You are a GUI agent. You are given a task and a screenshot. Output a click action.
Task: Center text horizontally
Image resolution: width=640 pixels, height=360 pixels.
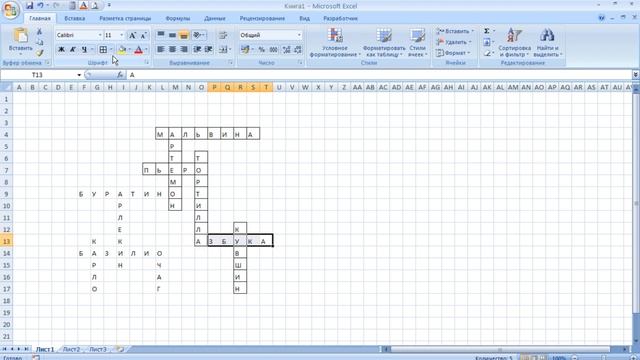(173, 49)
